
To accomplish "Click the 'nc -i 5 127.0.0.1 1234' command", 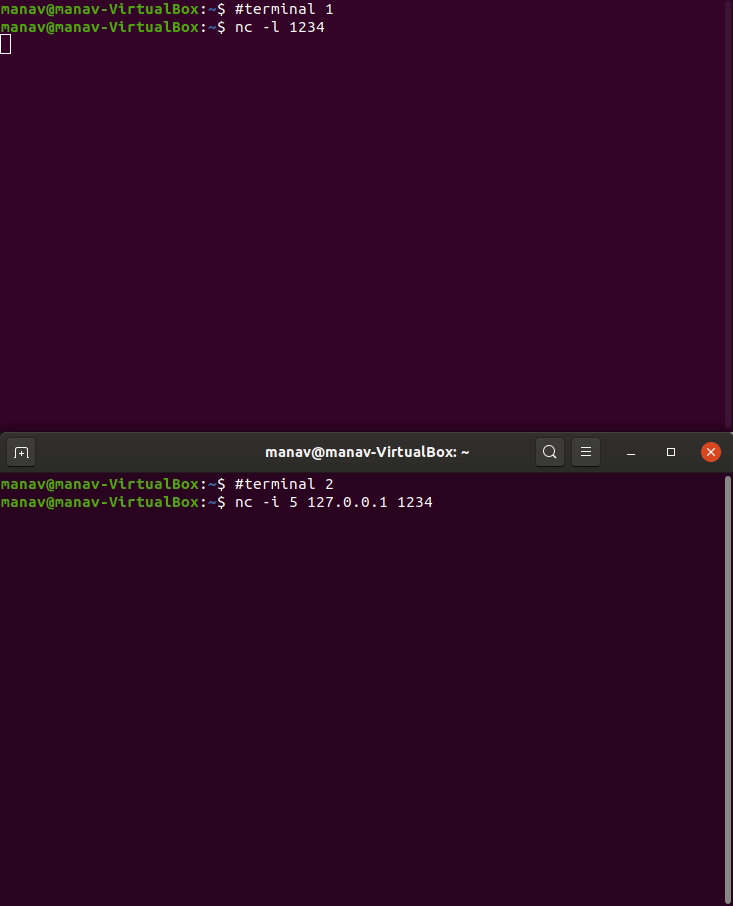I will point(333,502).
